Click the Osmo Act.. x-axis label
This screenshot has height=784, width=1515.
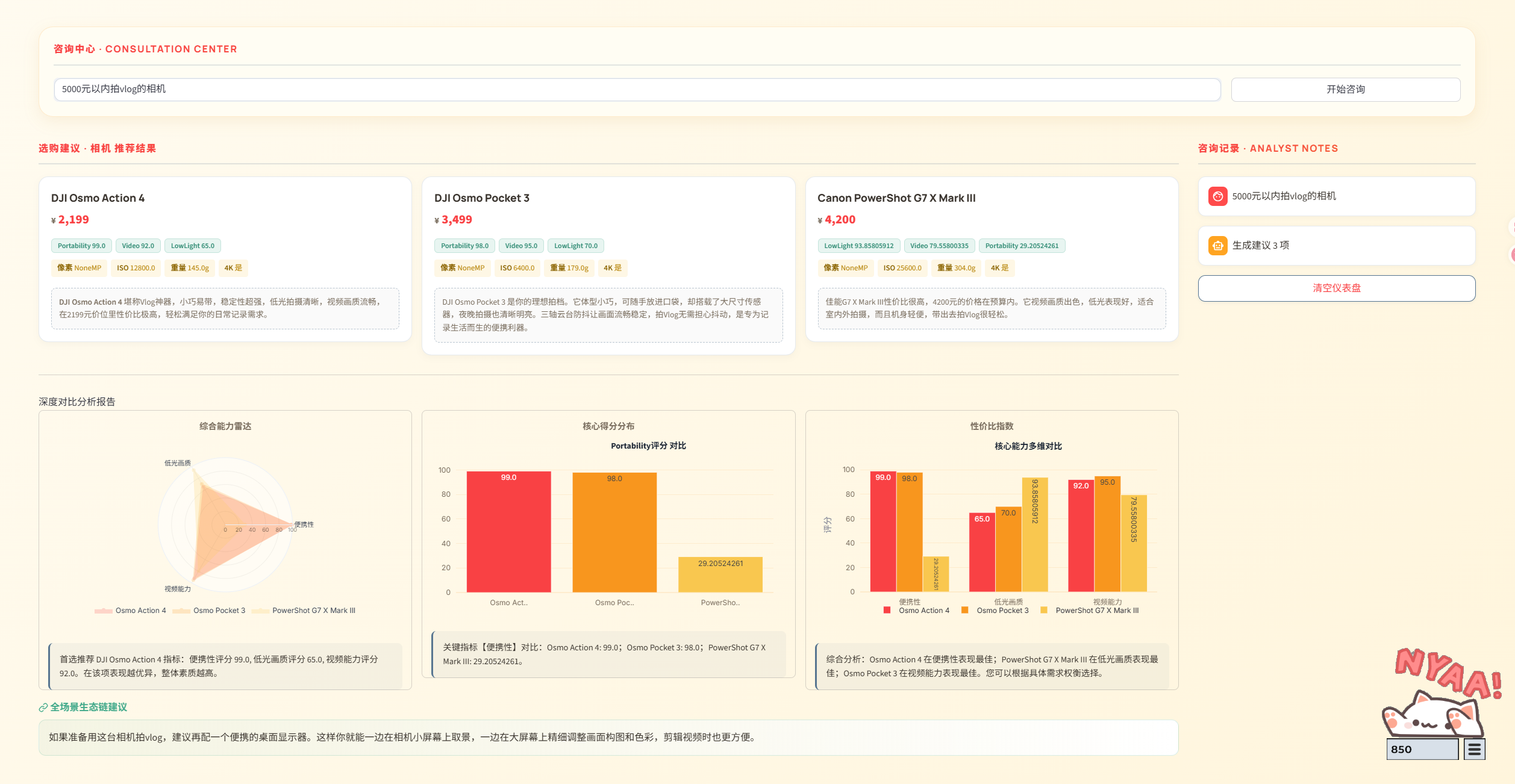click(508, 603)
